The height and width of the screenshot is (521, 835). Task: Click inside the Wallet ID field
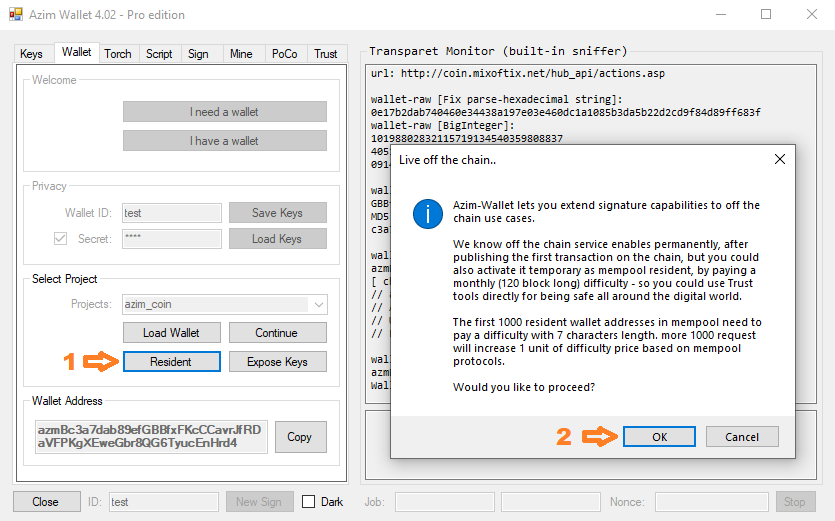pyautogui.click(x=171, y=213)
